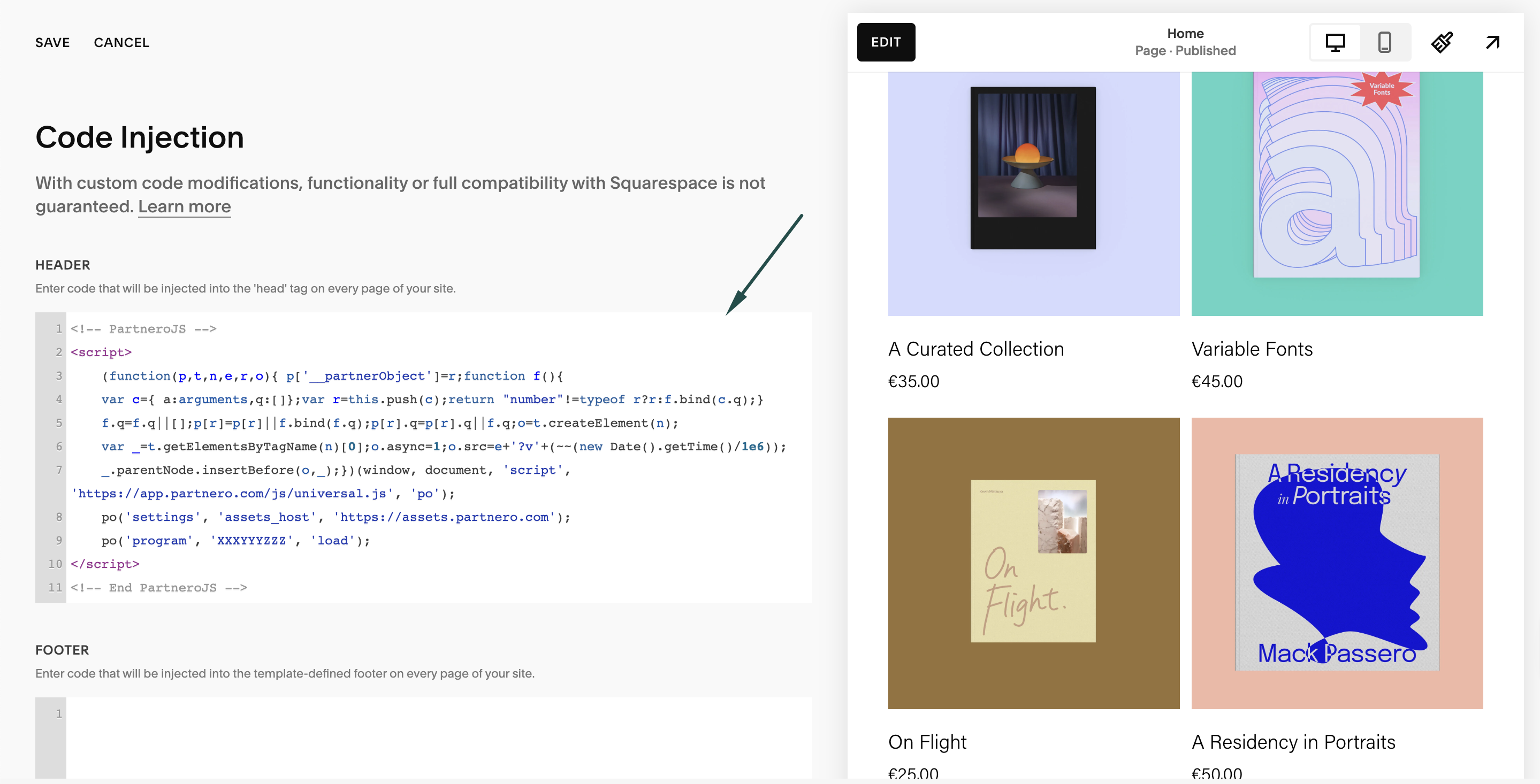The image size is (1540, 784).
Task: Click the universal.js URL string
Action: tap(232, 494)
